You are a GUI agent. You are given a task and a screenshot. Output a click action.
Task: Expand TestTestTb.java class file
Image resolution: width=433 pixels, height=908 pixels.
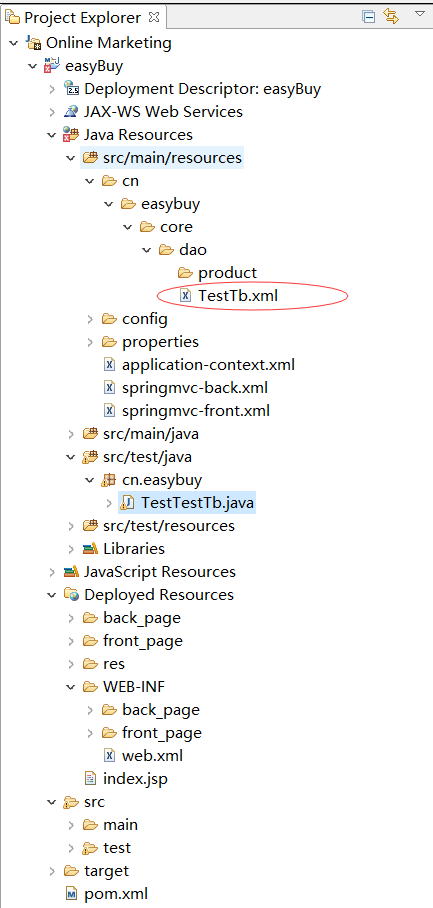(x=109, y=503)
